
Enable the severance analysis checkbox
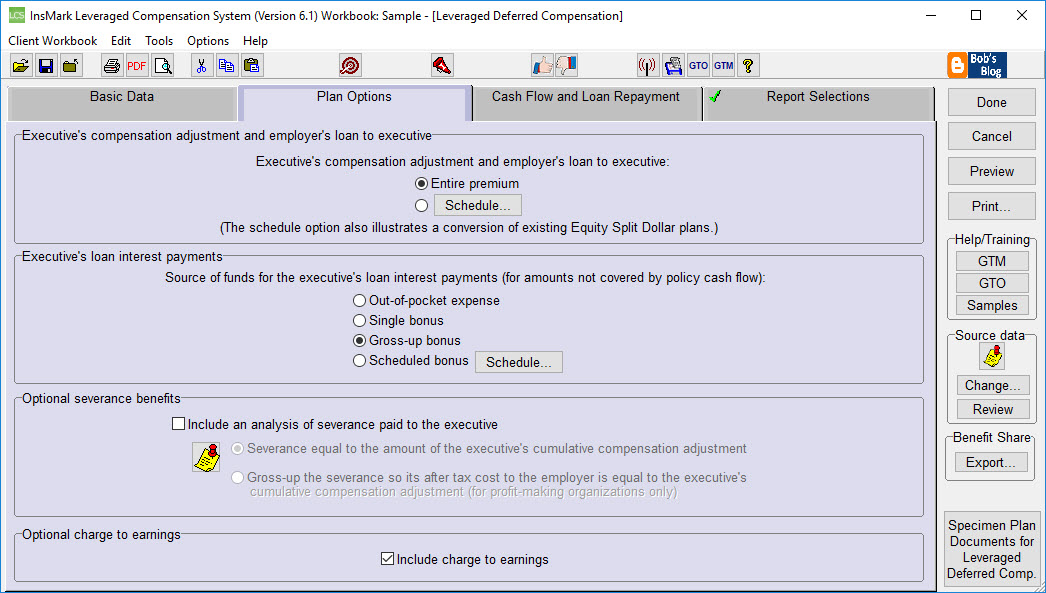pos(178,423)
